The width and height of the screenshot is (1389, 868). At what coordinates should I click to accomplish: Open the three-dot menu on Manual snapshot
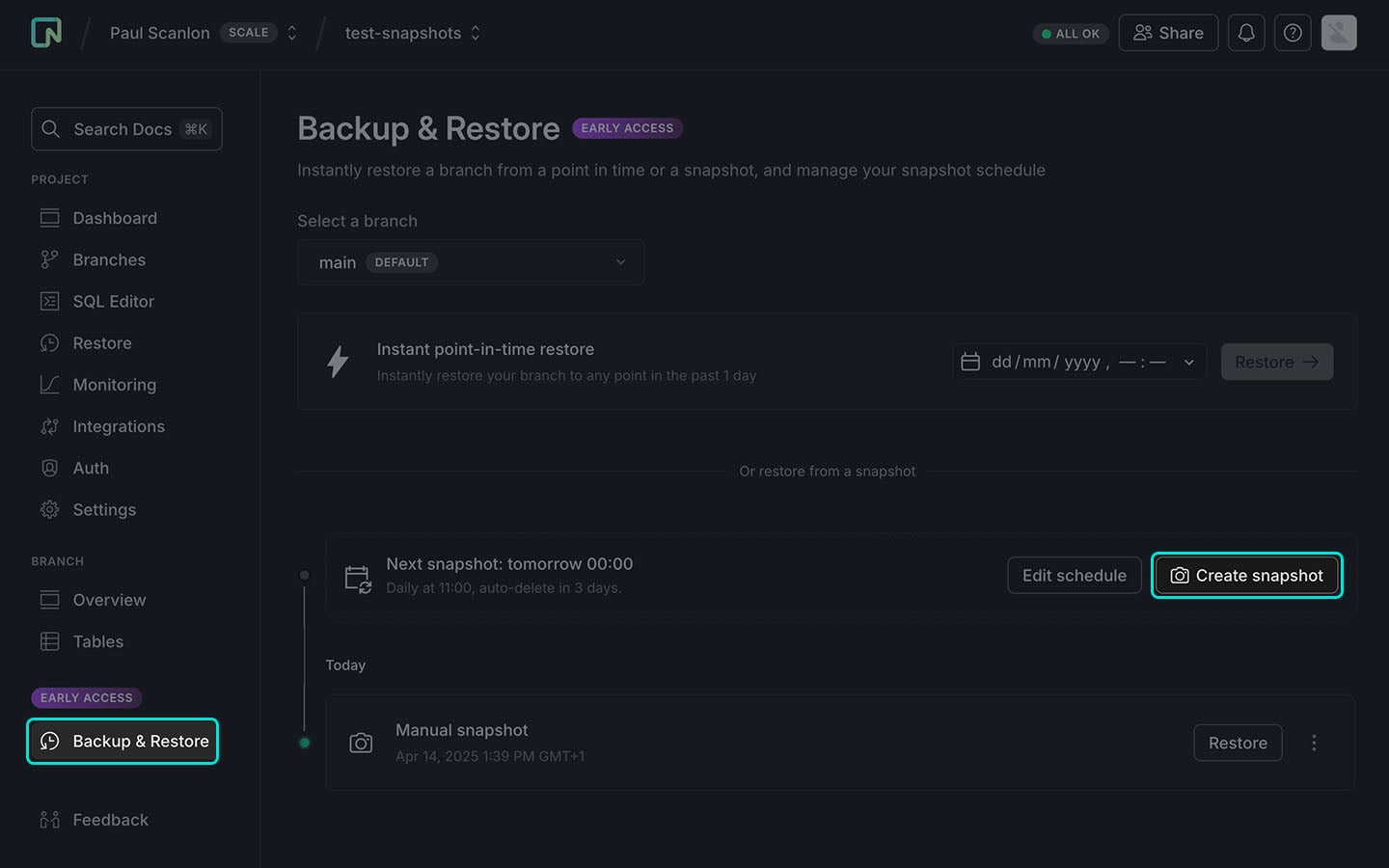(x=1314, y=743)
